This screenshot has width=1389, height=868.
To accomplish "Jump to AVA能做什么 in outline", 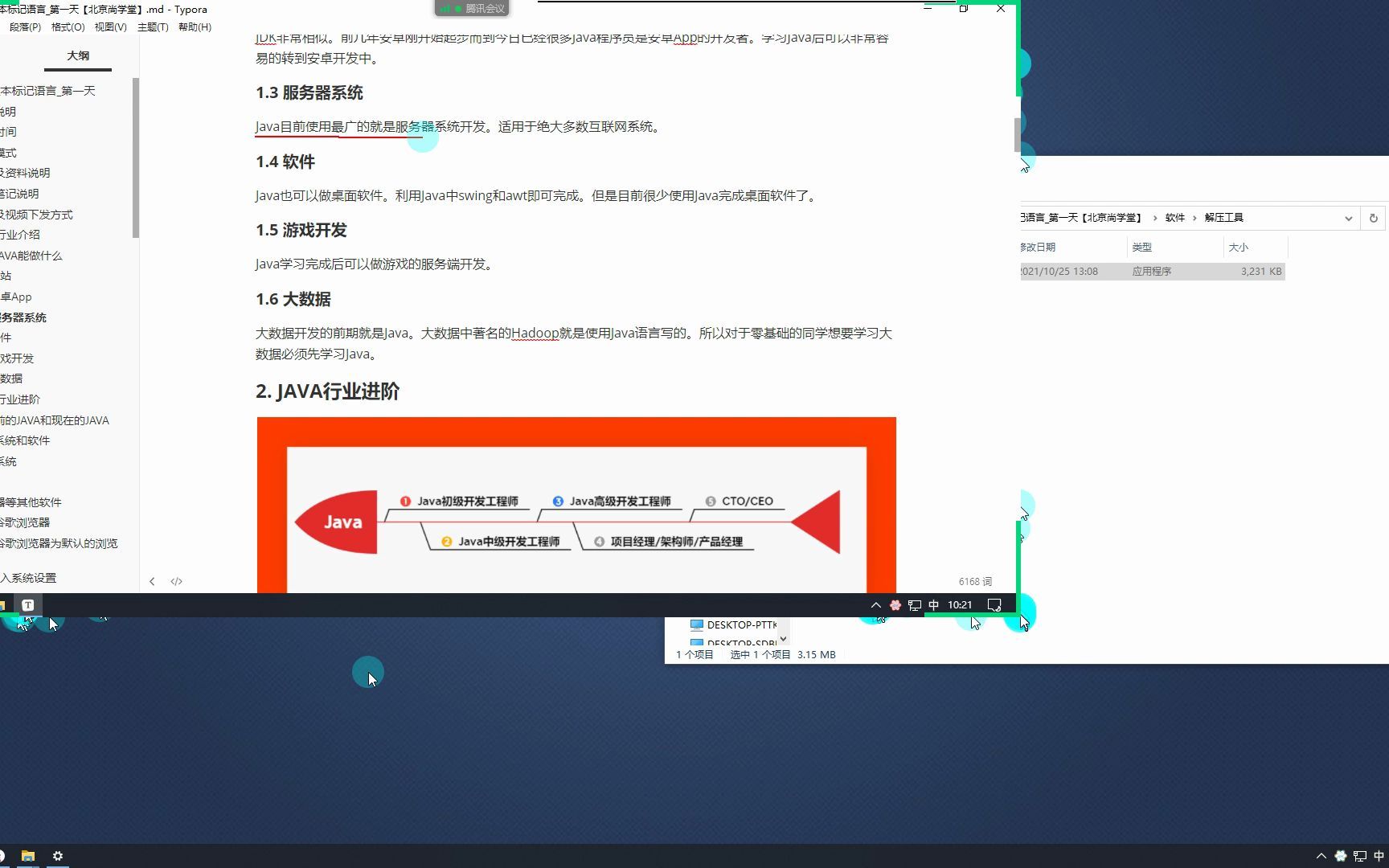I will click(31, 256).
